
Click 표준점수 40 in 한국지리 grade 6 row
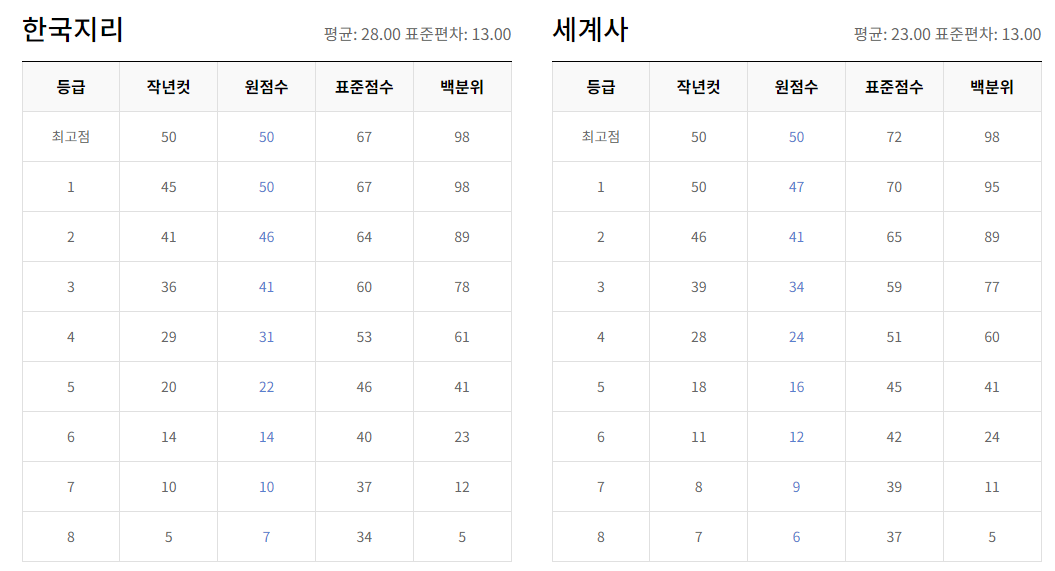click(364, 437)
